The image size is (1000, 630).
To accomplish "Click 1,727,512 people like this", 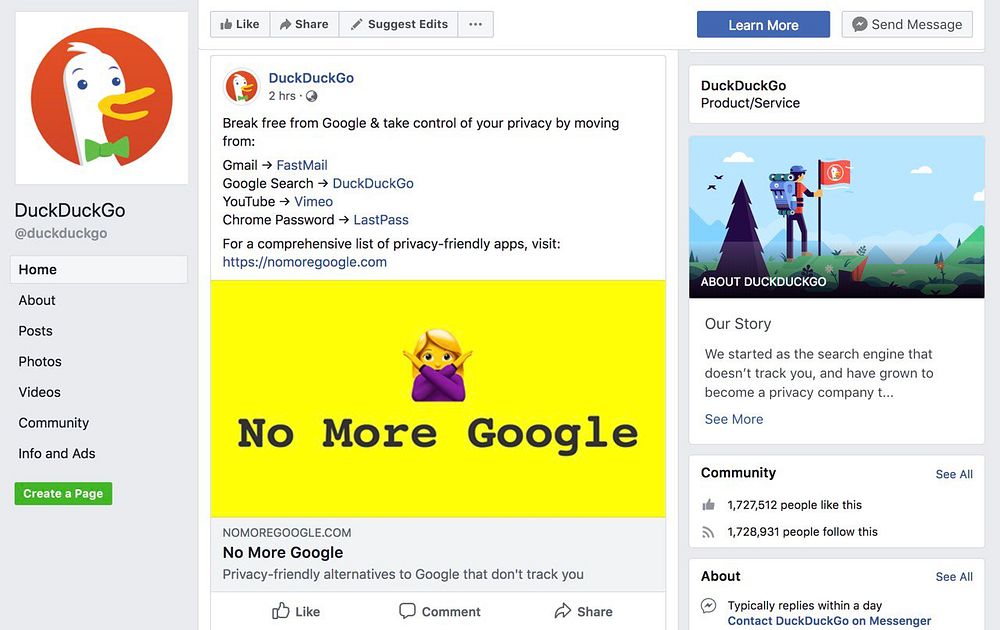I will 795,505.
